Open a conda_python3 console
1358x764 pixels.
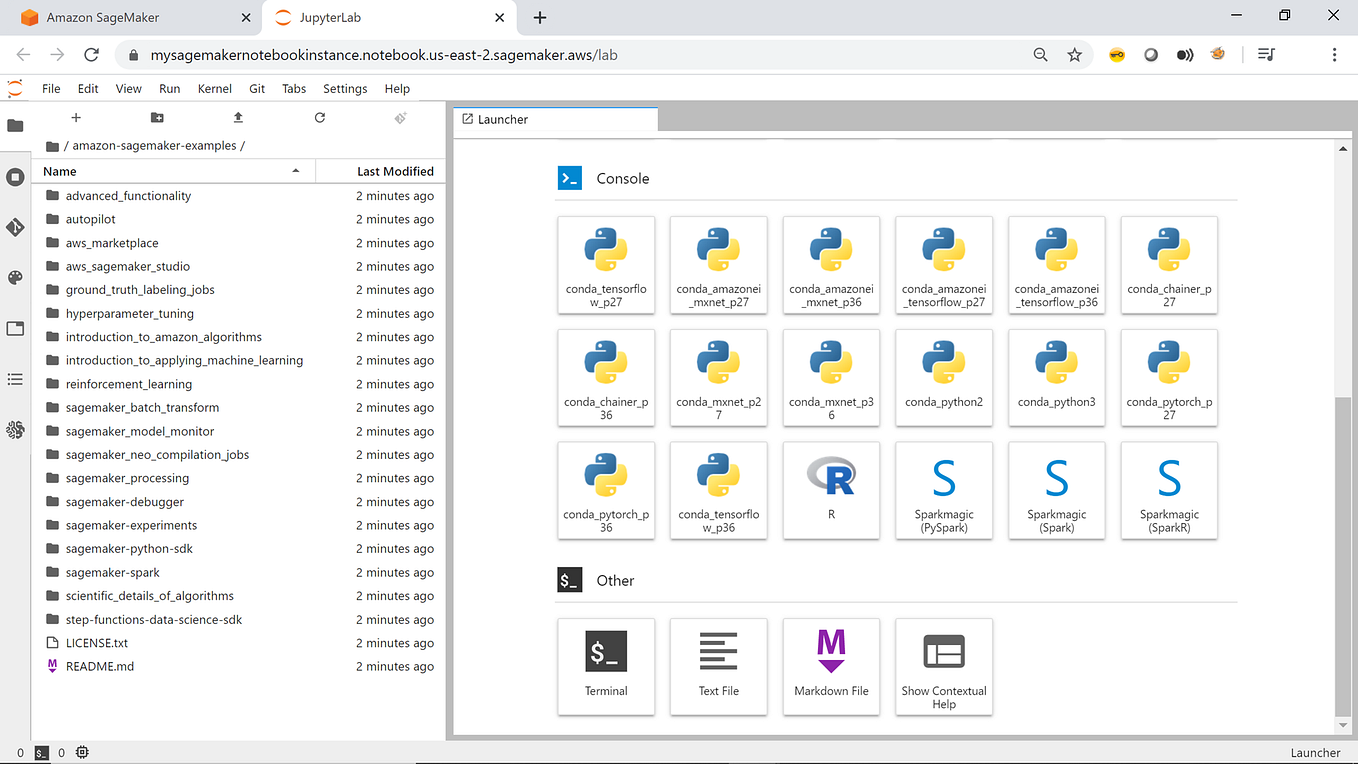[1056, 378]
